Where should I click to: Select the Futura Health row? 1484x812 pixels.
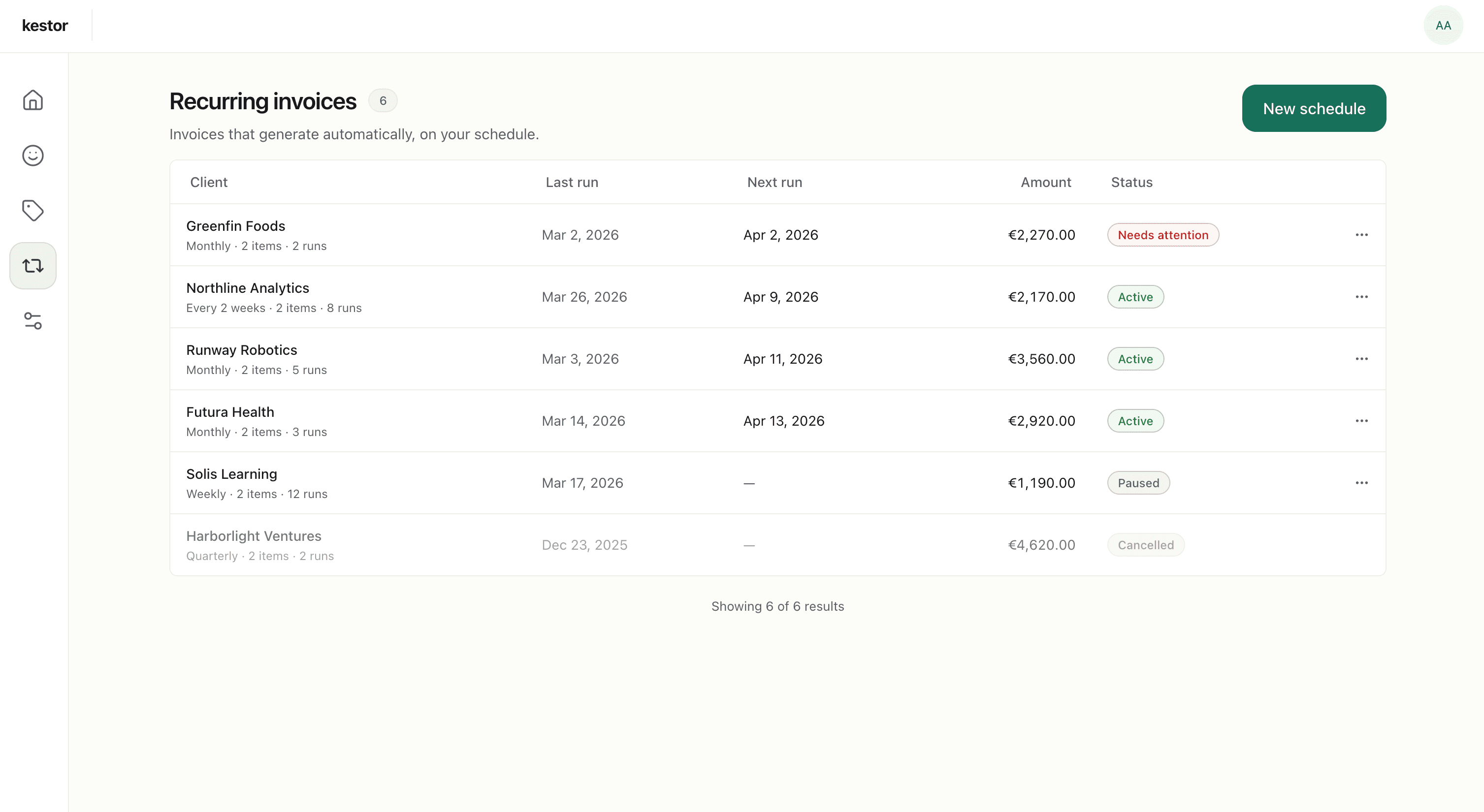coord(576,420)
